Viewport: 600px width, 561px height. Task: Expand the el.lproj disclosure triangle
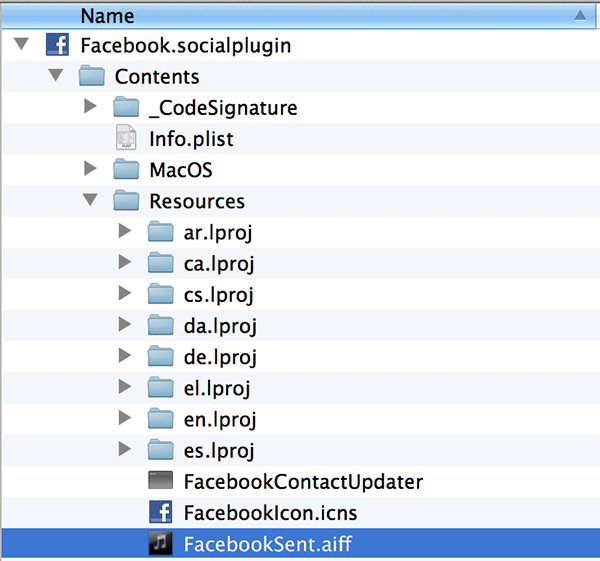coord(125,387)
